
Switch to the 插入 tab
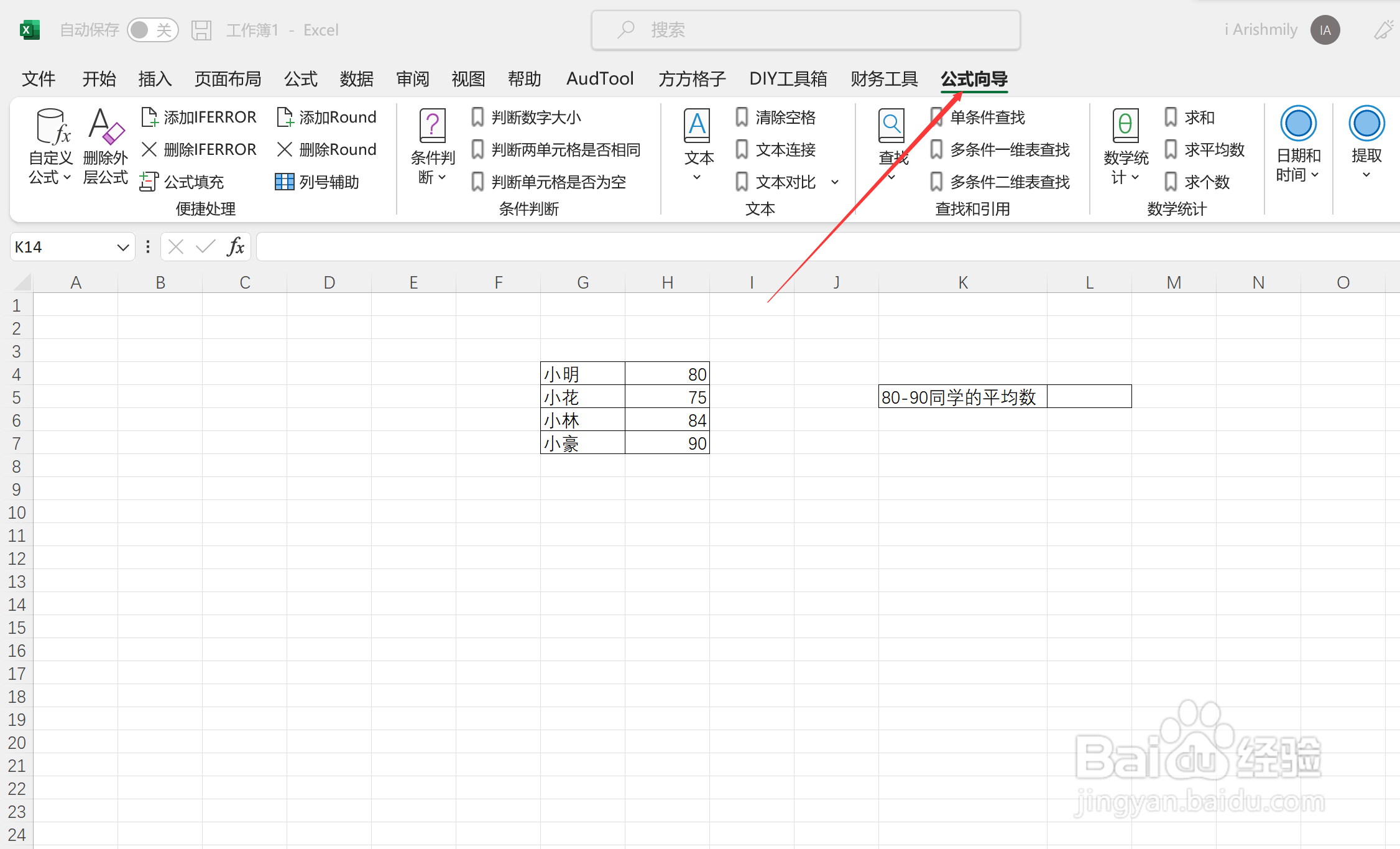[155, 79]
